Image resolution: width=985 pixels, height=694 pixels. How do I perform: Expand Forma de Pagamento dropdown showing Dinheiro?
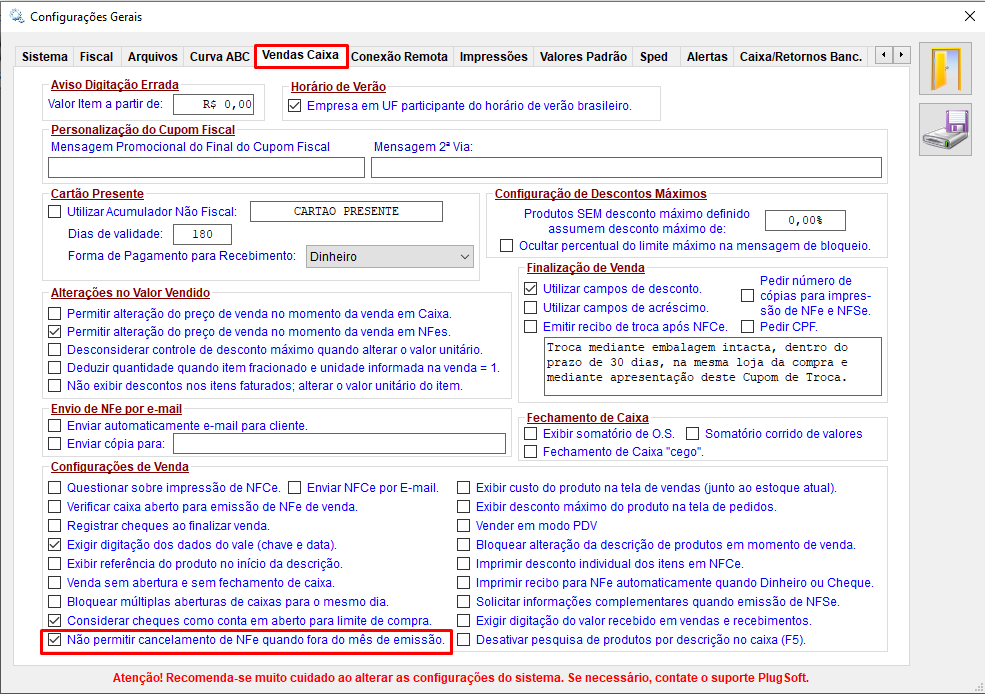click(x=389, y=256)
